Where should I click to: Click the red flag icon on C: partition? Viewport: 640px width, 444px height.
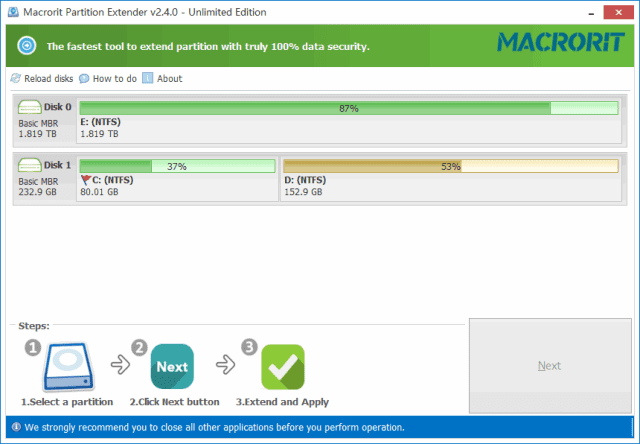[x=85, y=180]
